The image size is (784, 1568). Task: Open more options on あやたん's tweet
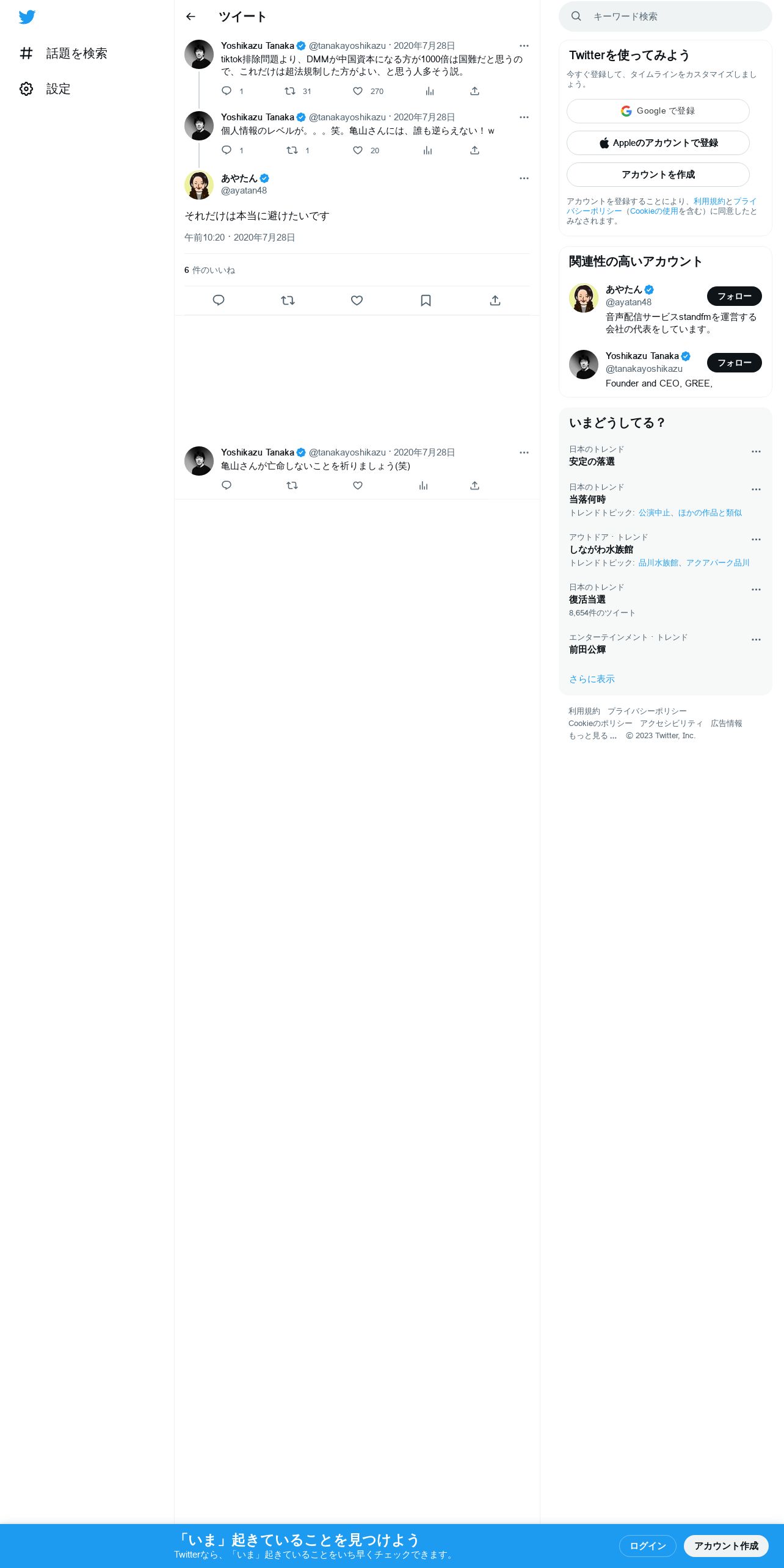tap(524, 178)
